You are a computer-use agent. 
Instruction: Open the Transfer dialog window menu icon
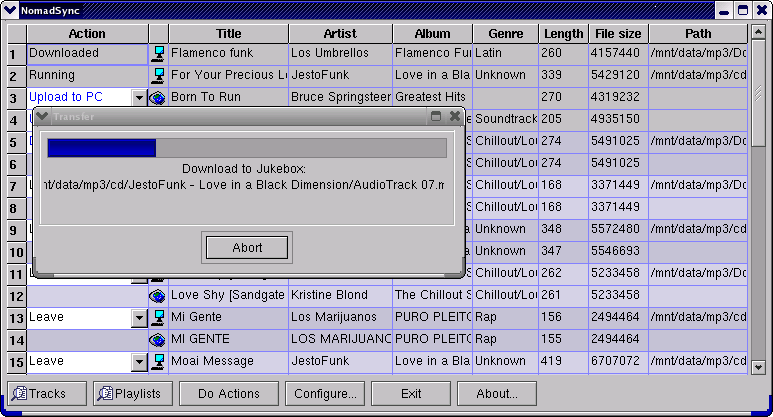[x=41, y=116]
